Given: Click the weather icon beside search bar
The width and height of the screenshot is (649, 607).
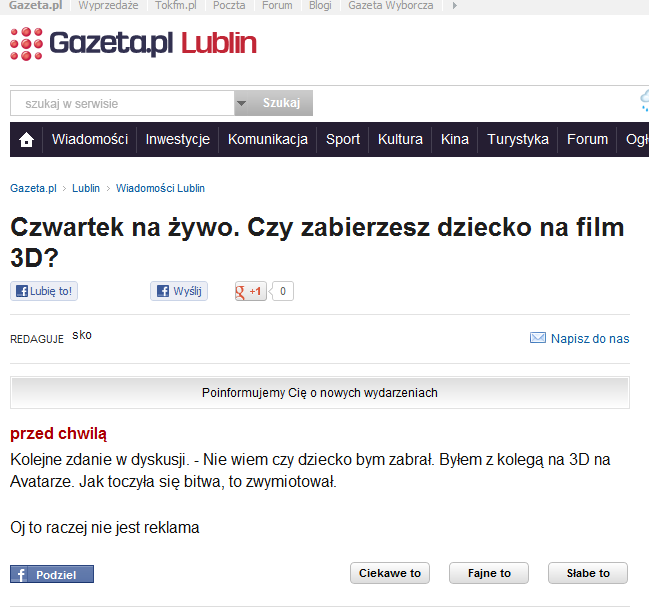Looking at the screenshot, I should click(644, 101).
